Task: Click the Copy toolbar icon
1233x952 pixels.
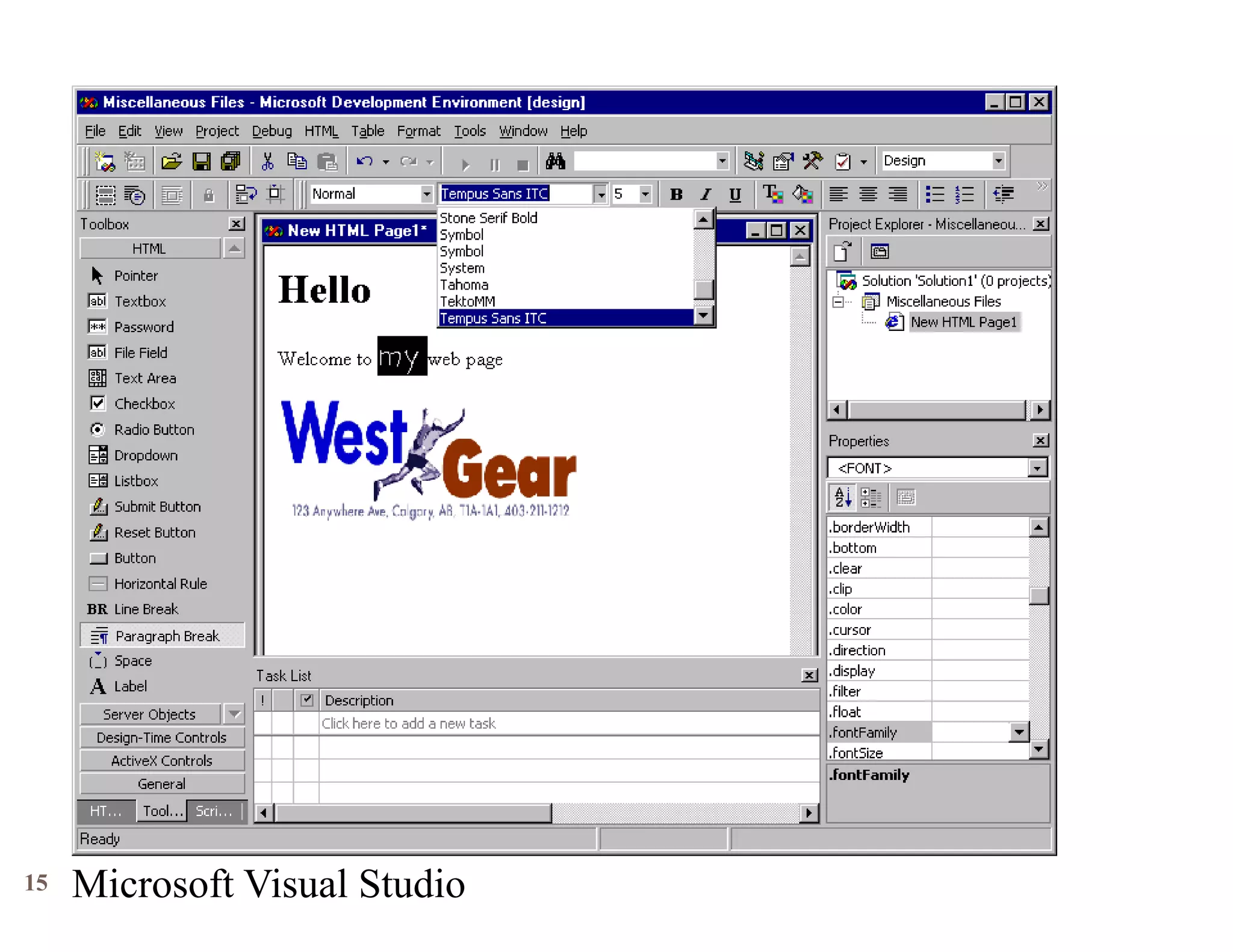Action: [x=297, y=161]
